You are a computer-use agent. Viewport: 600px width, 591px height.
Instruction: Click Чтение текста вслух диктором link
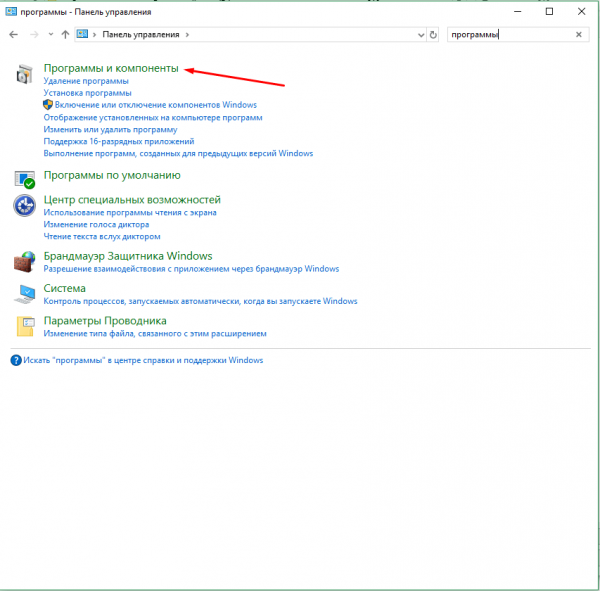click(x=102, y=236)
